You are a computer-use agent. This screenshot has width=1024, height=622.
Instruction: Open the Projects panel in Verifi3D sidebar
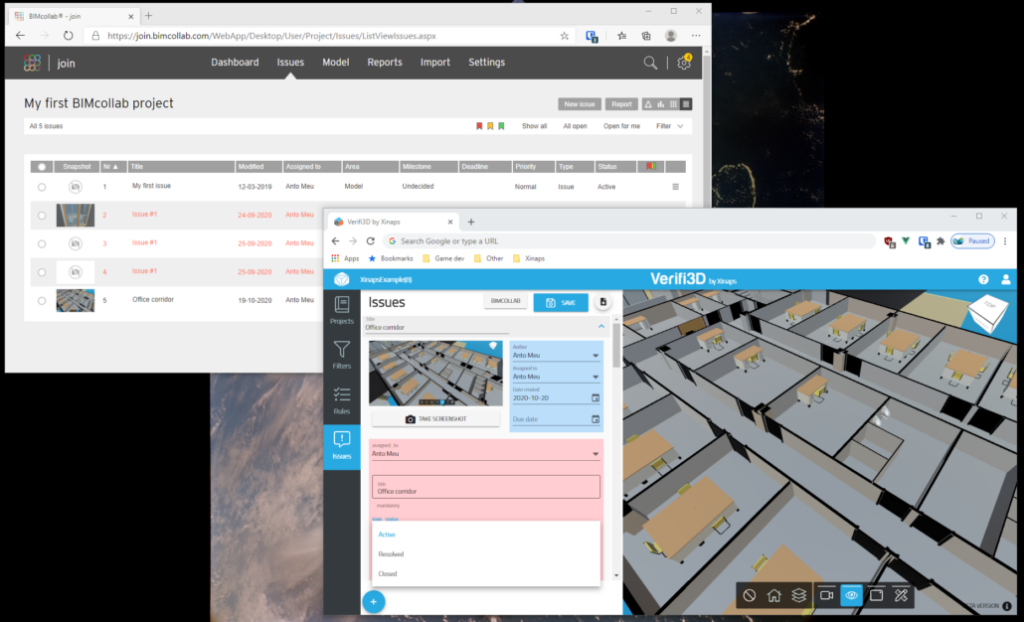click(342, 310)
